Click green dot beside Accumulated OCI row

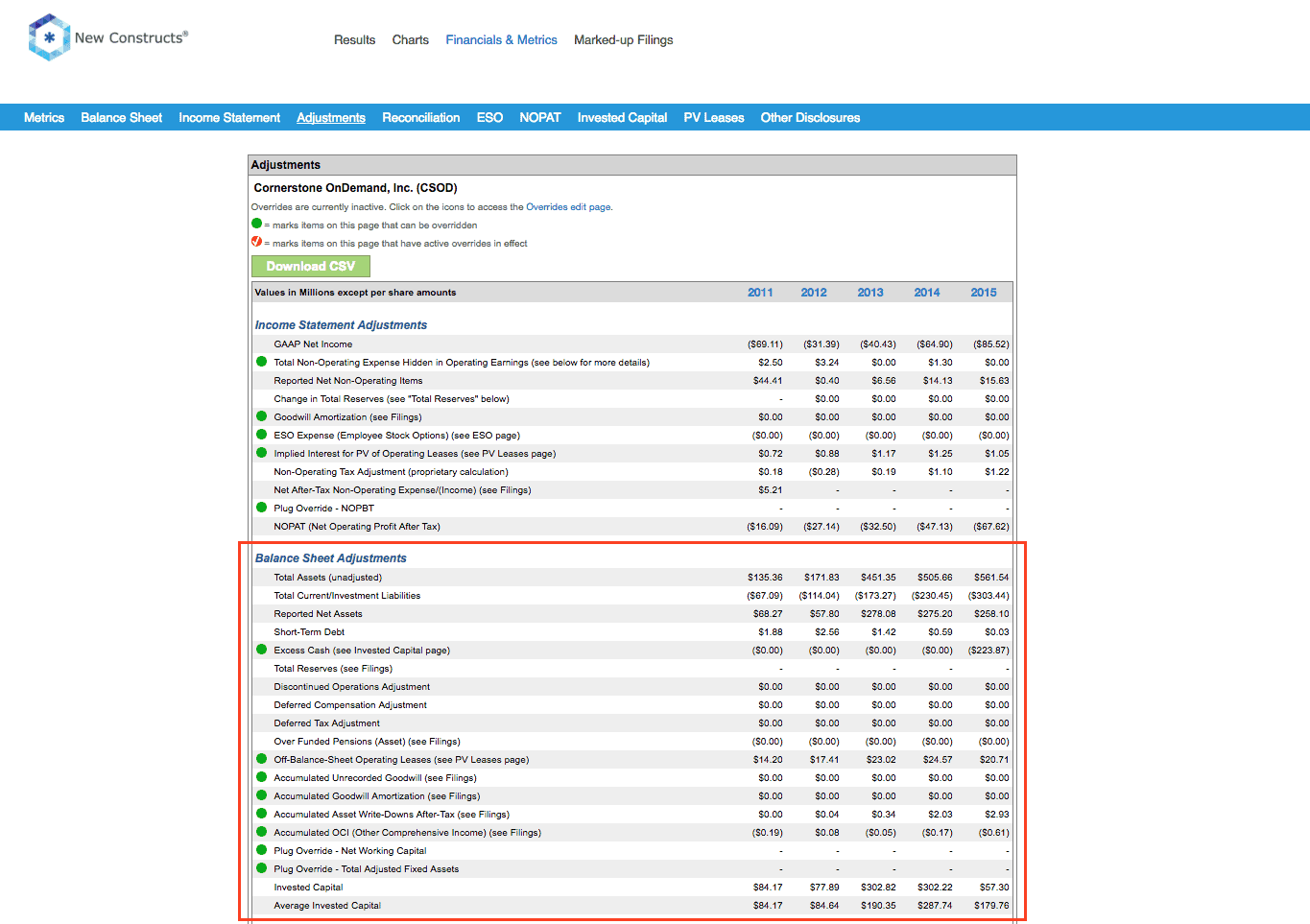(x=261, y=832)
